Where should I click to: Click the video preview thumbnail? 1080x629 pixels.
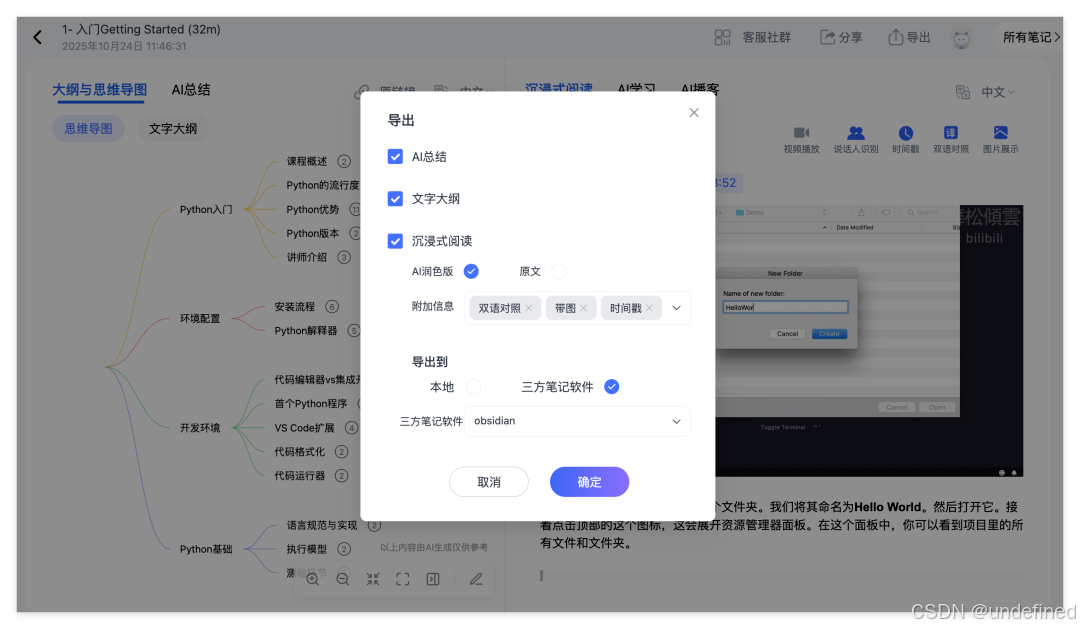click(x=869, y=340)
